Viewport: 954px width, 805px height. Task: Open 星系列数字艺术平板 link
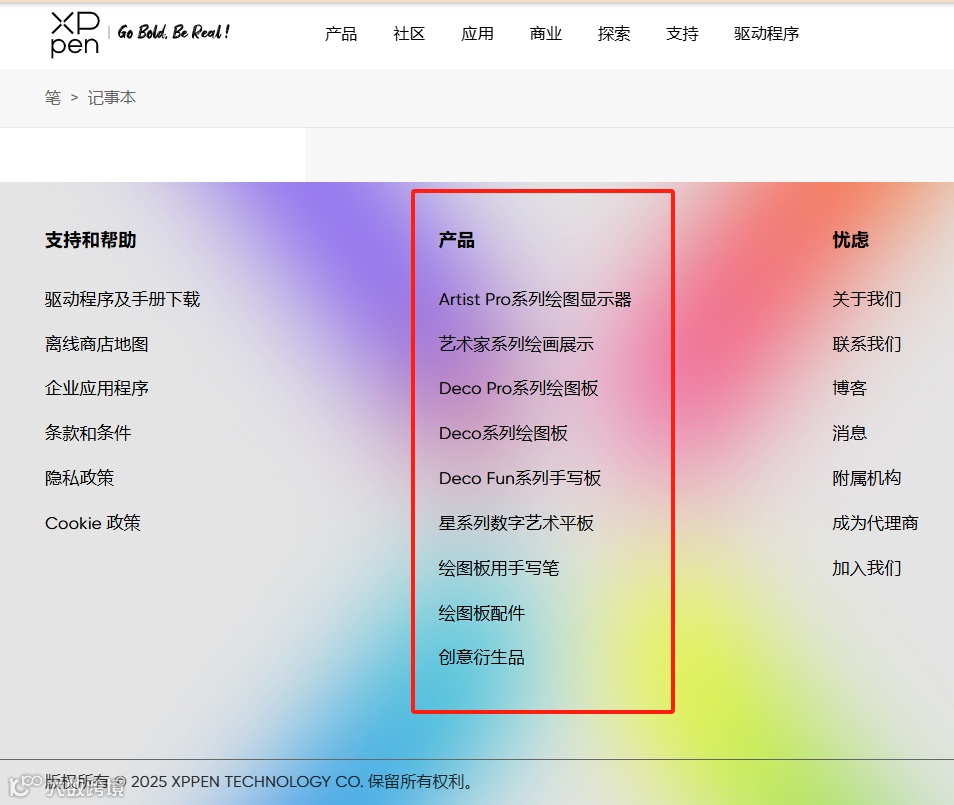(x=516, y=523)
